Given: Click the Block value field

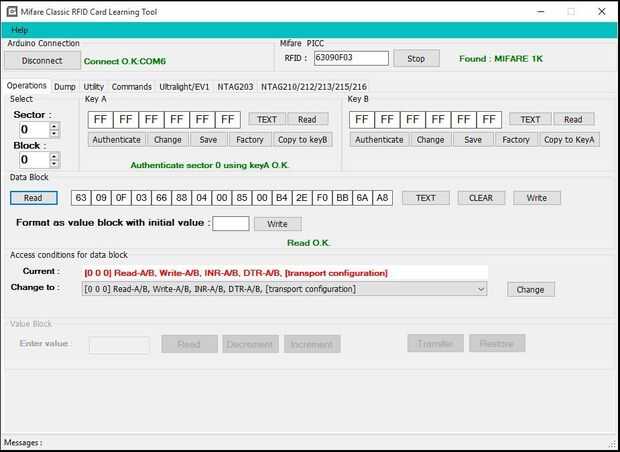Looking at the screenshot, I should (34, 160).
